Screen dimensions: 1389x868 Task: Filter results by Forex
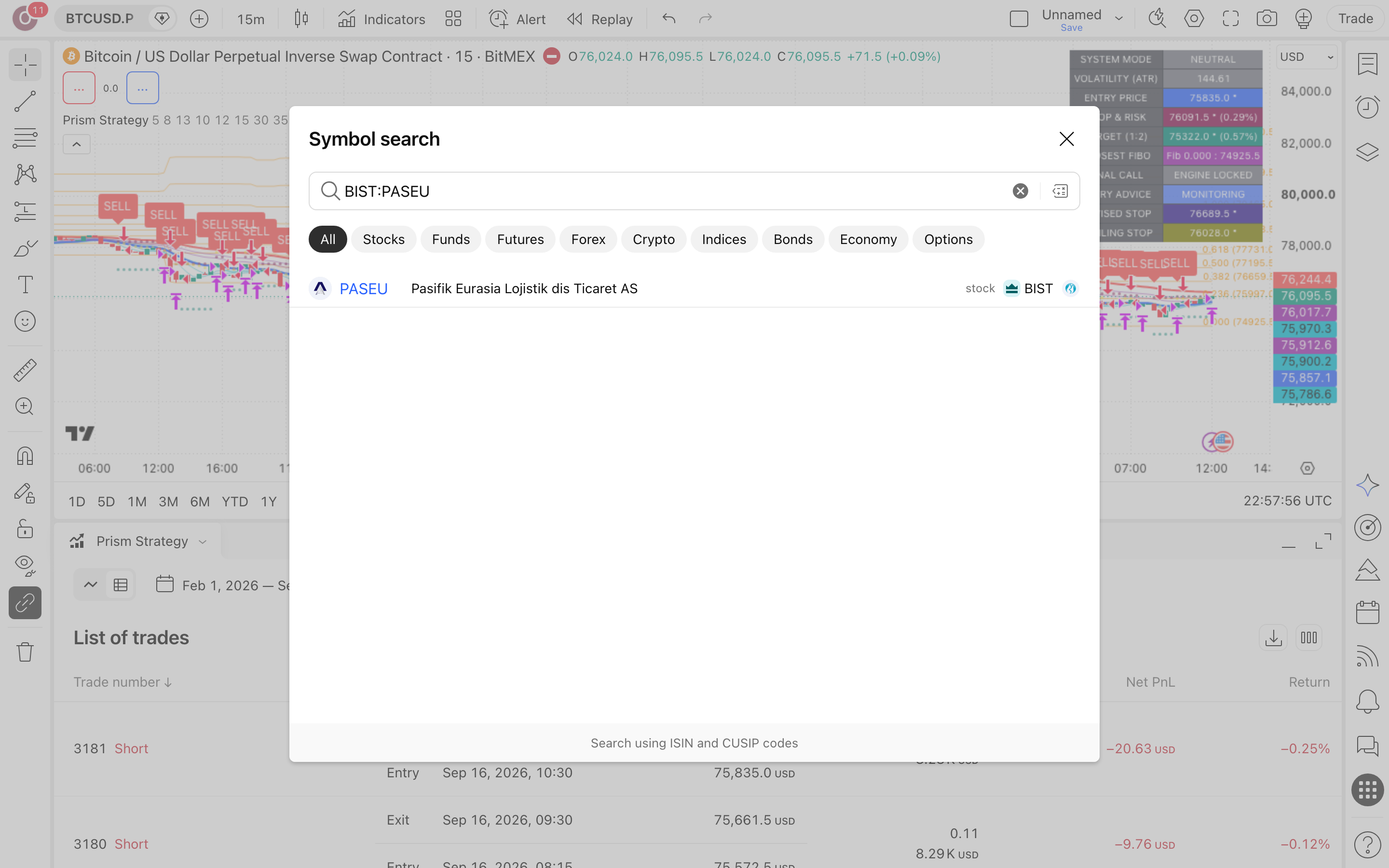(x=588, y=239)
